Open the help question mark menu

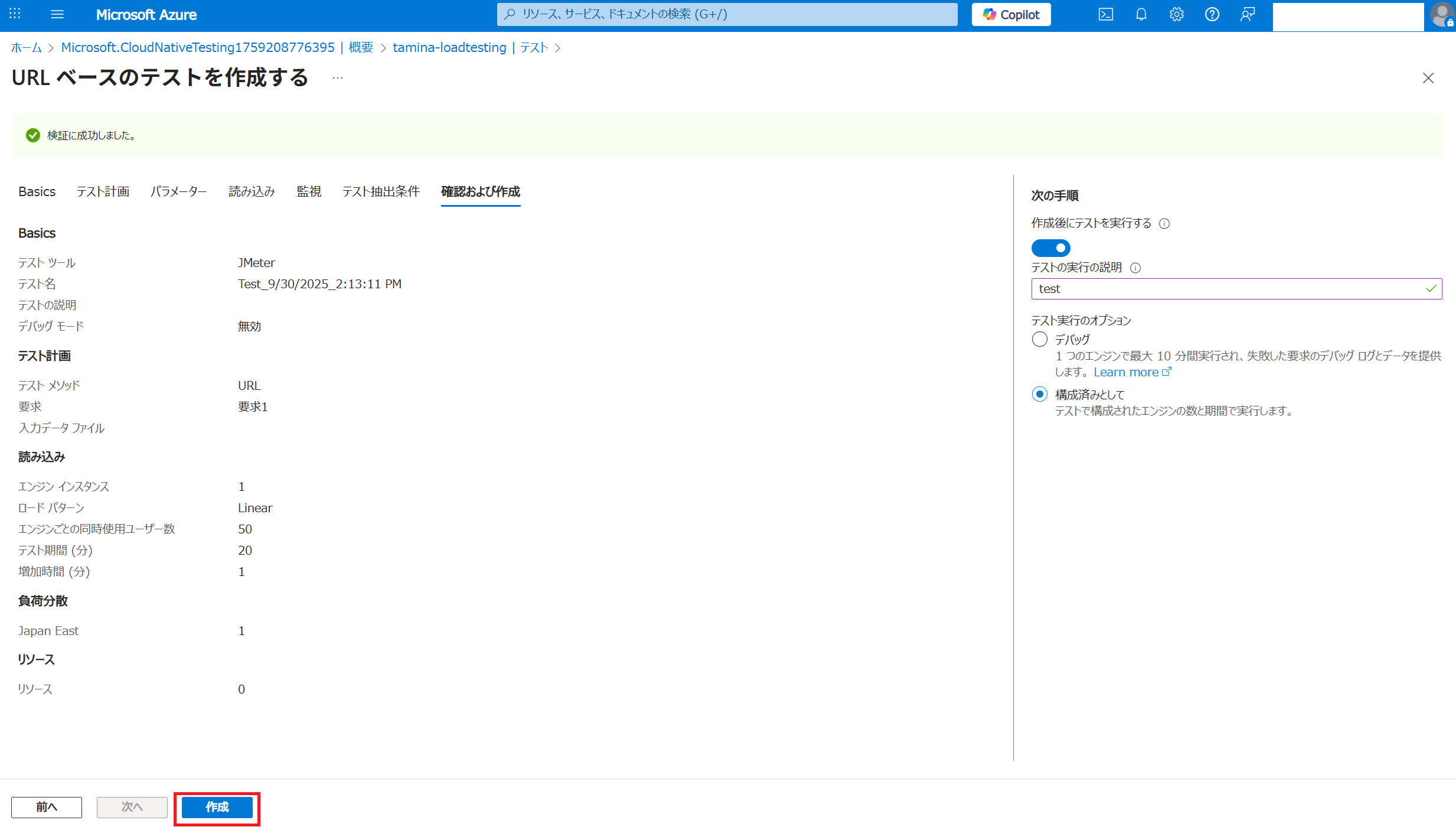[x=1212, y=14]
